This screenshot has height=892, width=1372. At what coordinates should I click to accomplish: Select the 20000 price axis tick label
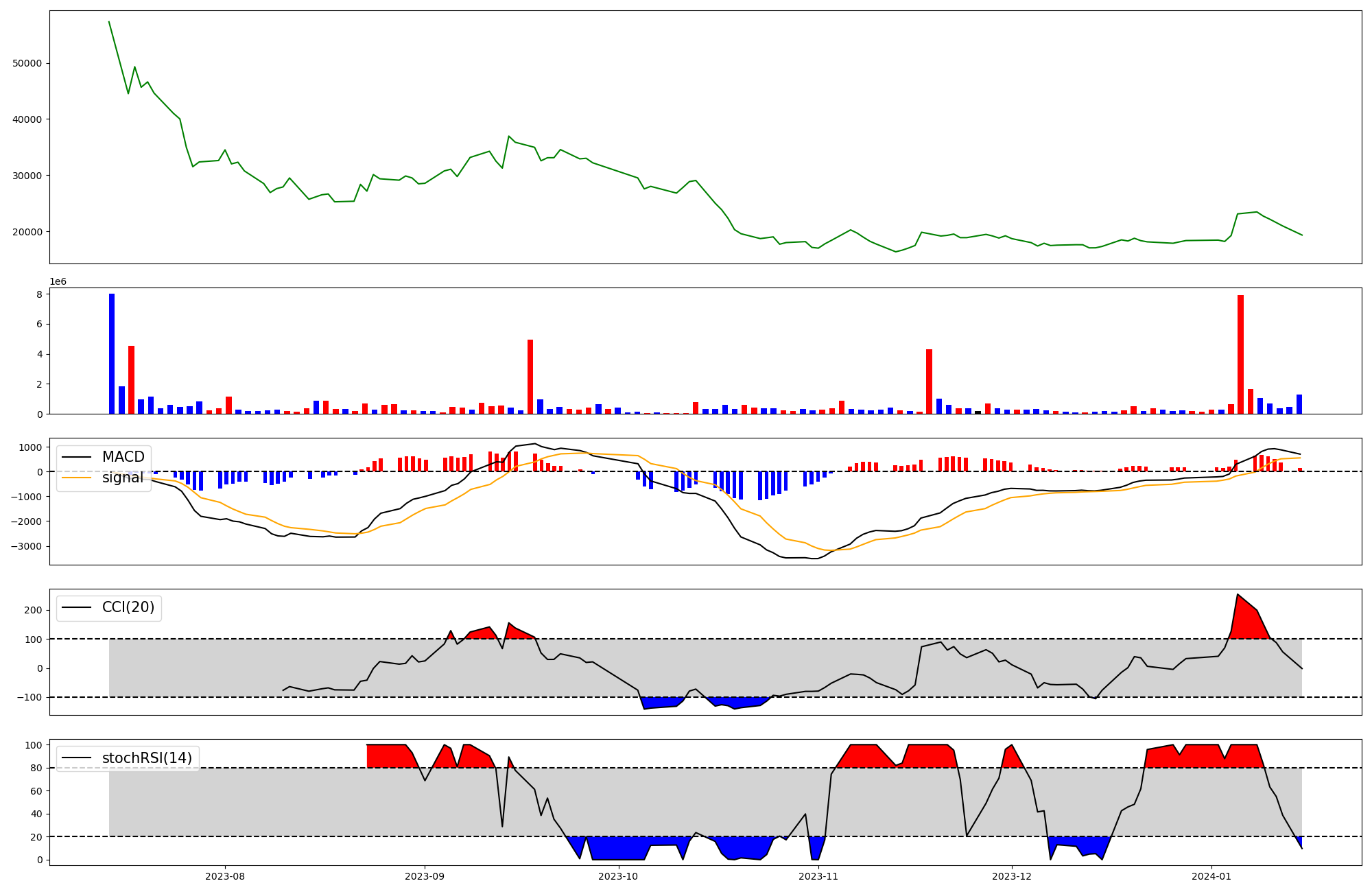[27, 232]
